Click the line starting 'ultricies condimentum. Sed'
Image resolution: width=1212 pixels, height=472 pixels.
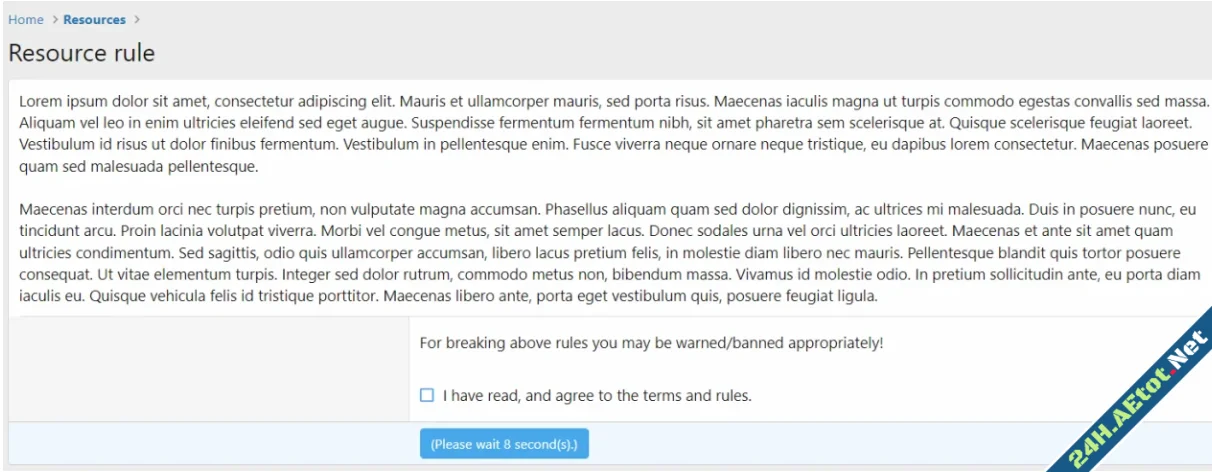(599, 253)
